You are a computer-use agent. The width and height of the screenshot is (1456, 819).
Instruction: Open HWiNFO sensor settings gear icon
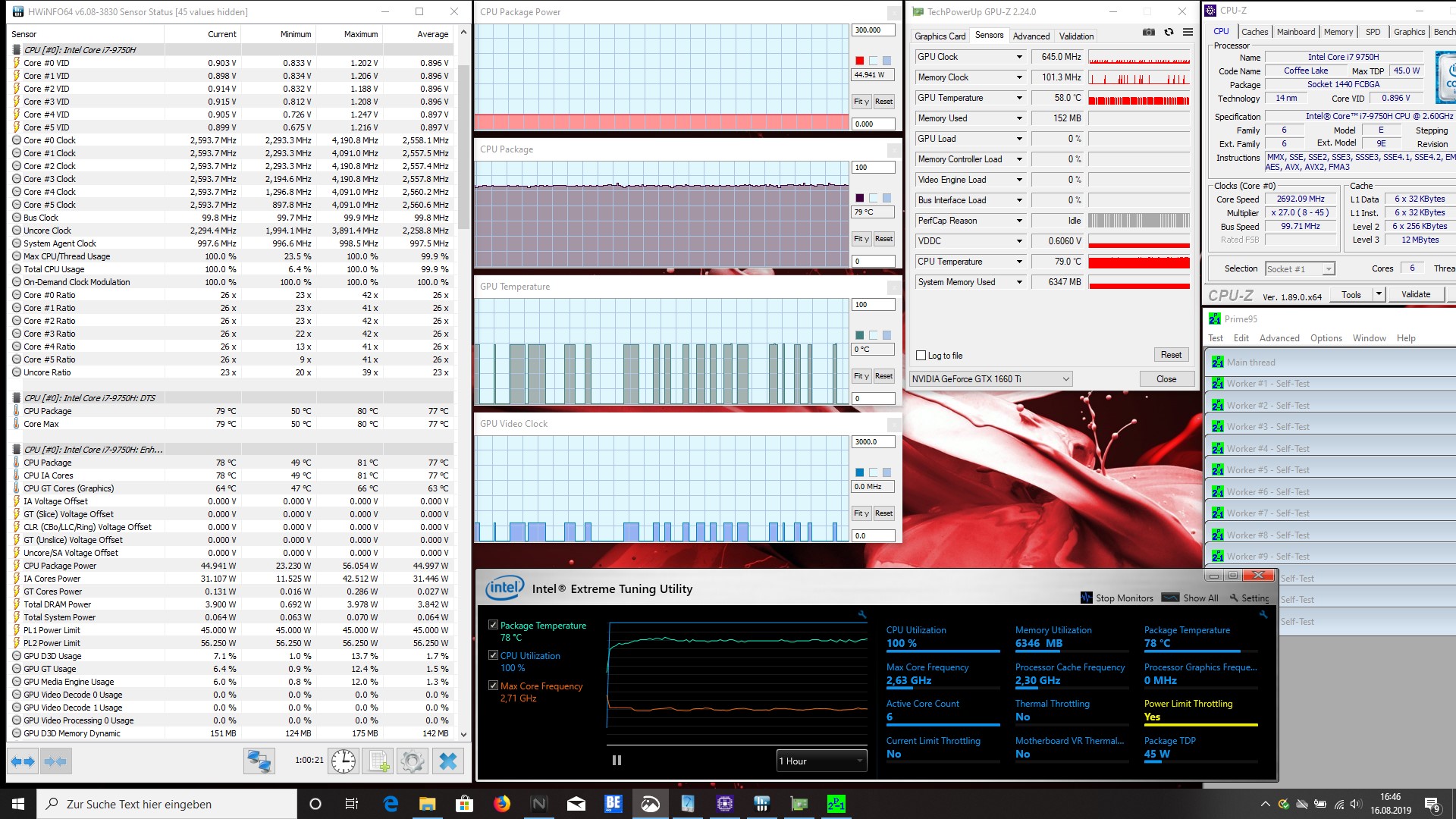[413, 761]
